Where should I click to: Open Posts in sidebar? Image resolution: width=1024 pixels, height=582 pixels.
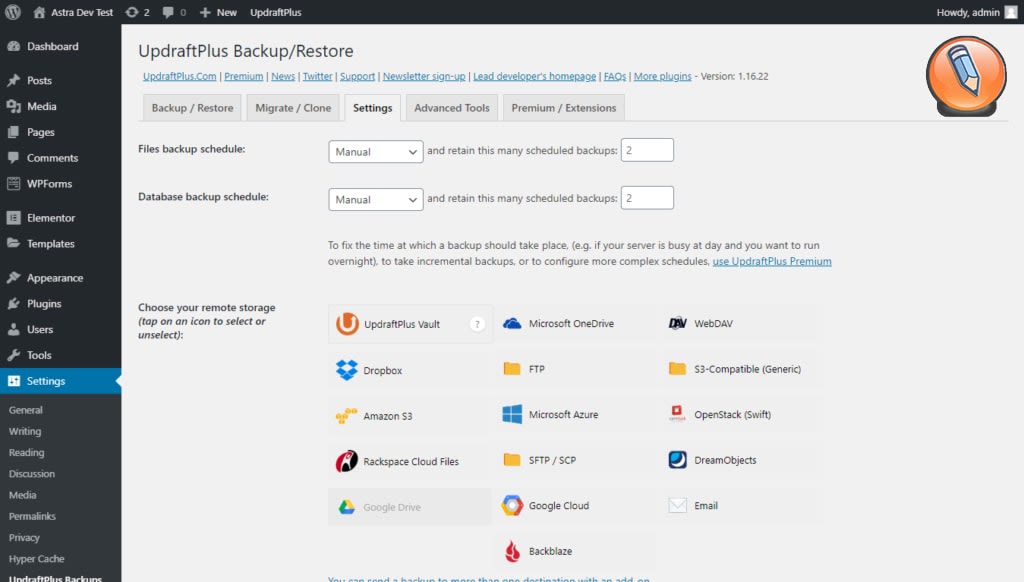[x=60, y=80]
